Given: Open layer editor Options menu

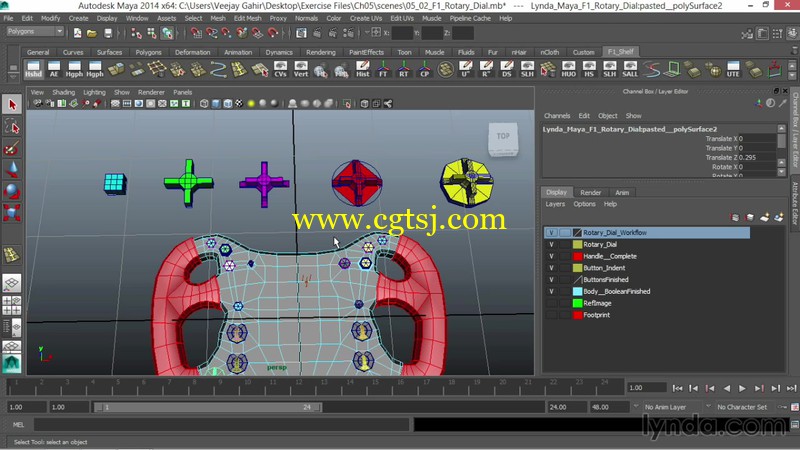Looking at the screenshot, I should [x=584, y=204].
